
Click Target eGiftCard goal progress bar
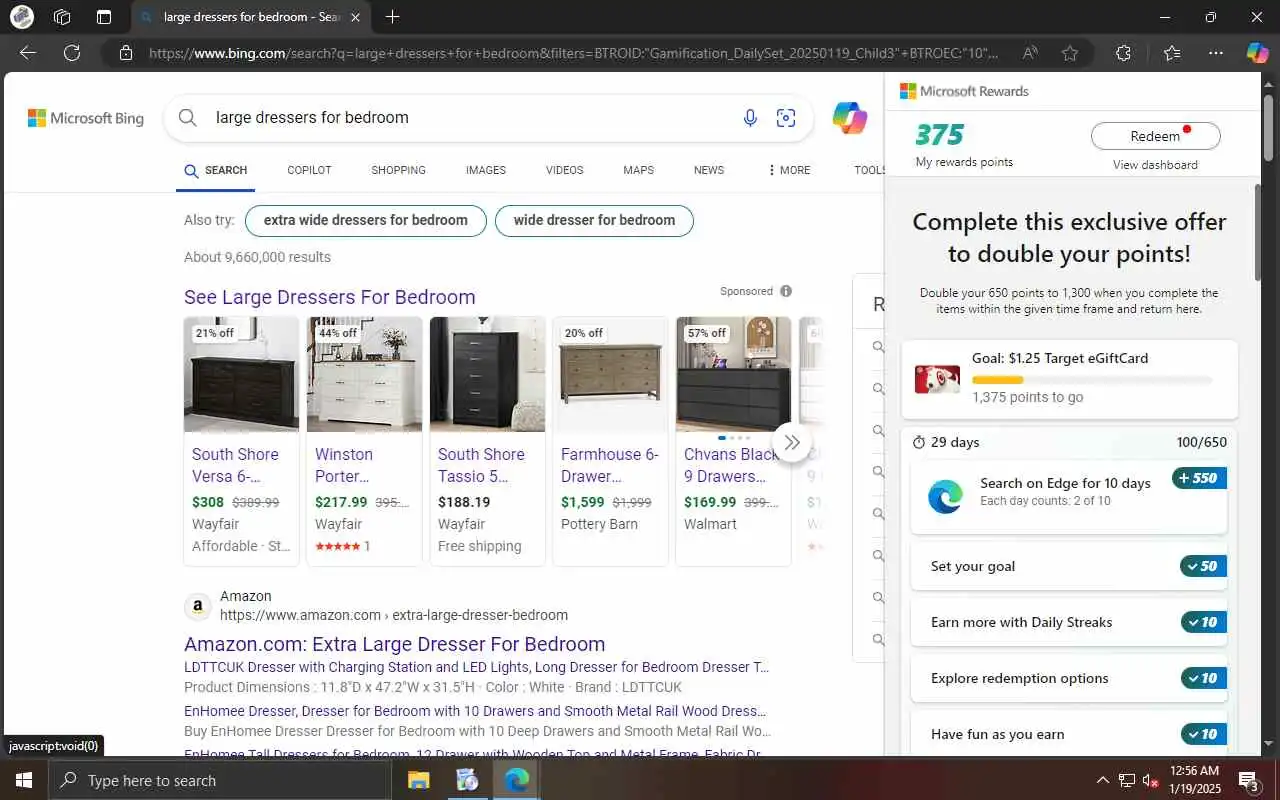[1092, 380]
